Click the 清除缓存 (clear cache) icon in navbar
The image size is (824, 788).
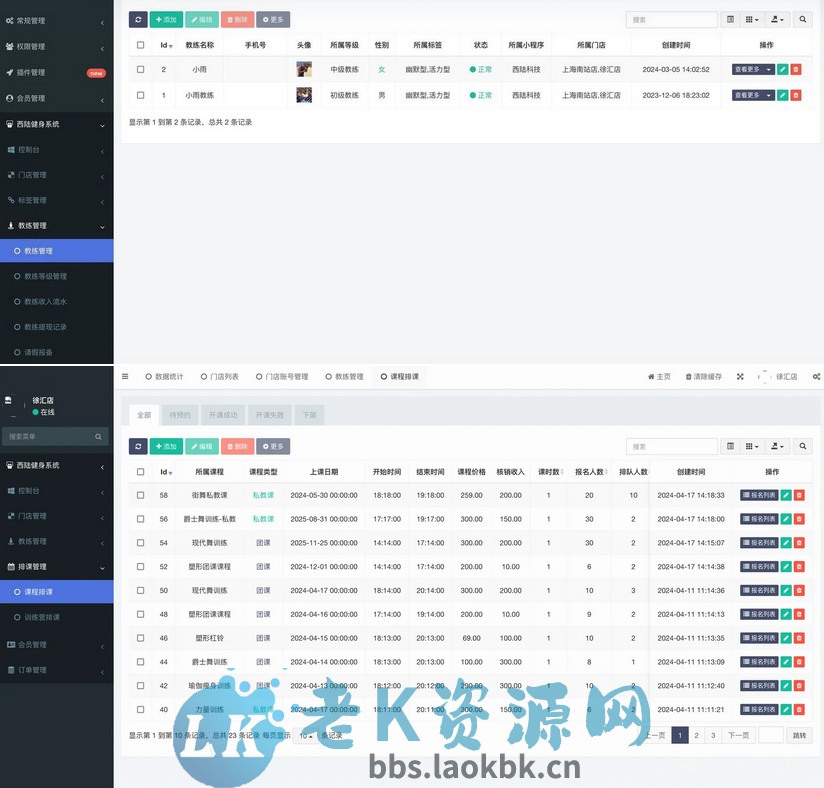click(707, 376)
